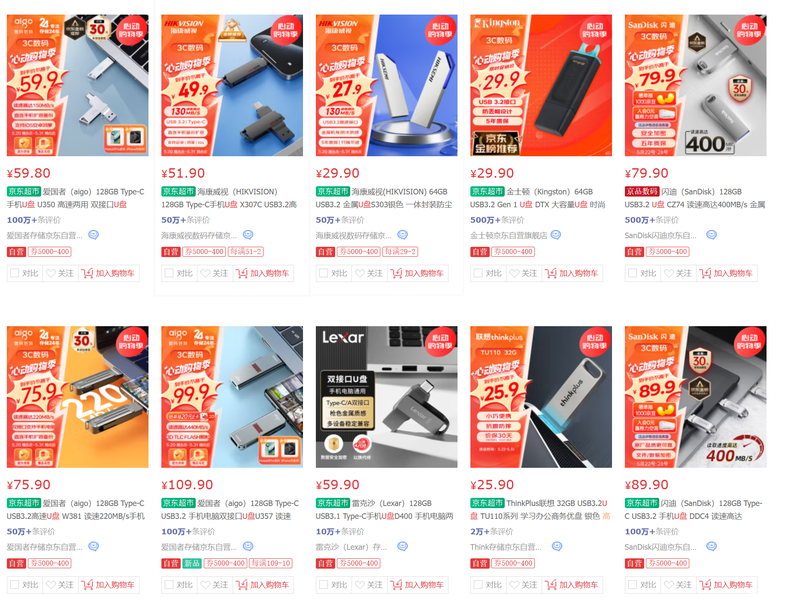Check compare box for SanDisk ¥89.90 drive
This screenshot has height=609, width=800.
(x=633, y=585)
